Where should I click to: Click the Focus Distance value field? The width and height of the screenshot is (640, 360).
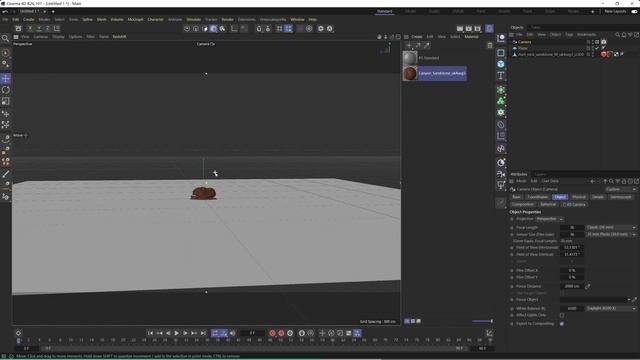pyautogui.click(x=572, y=286)
